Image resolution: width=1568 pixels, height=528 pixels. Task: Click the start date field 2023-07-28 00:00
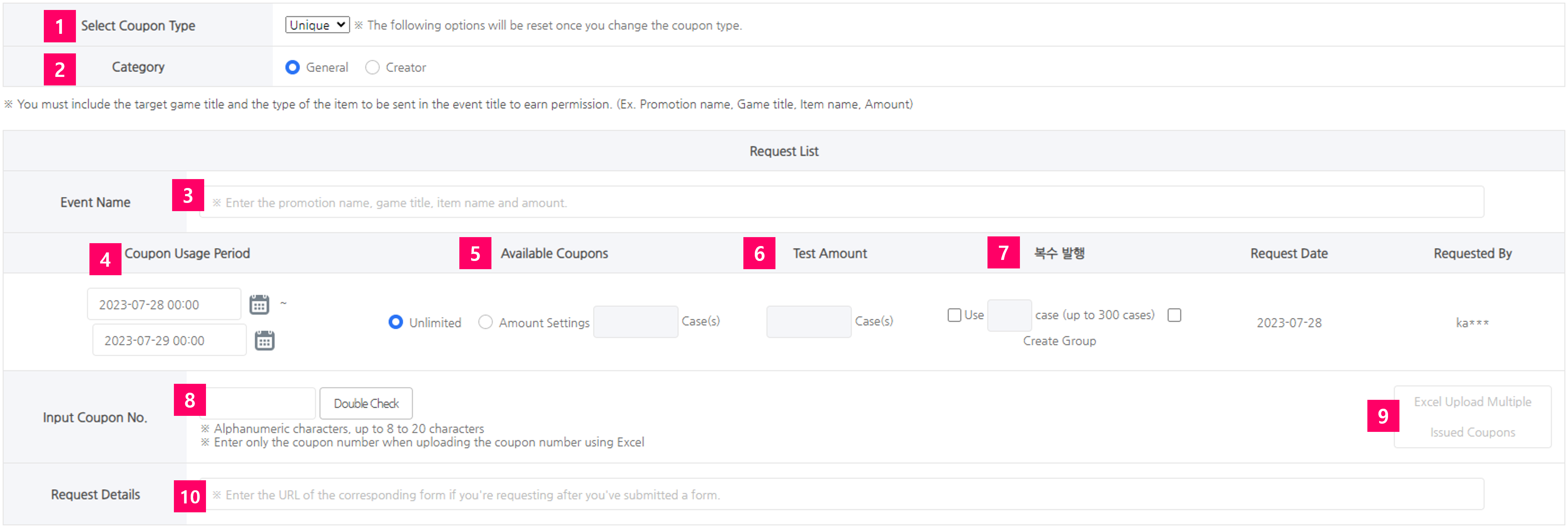(x=164, y=304)
